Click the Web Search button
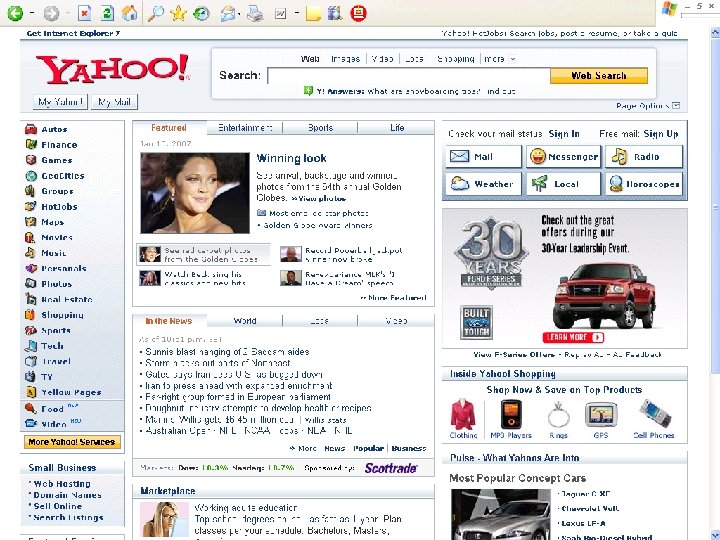This screenshot has height=540, width=720. click(x=599, y=75)
